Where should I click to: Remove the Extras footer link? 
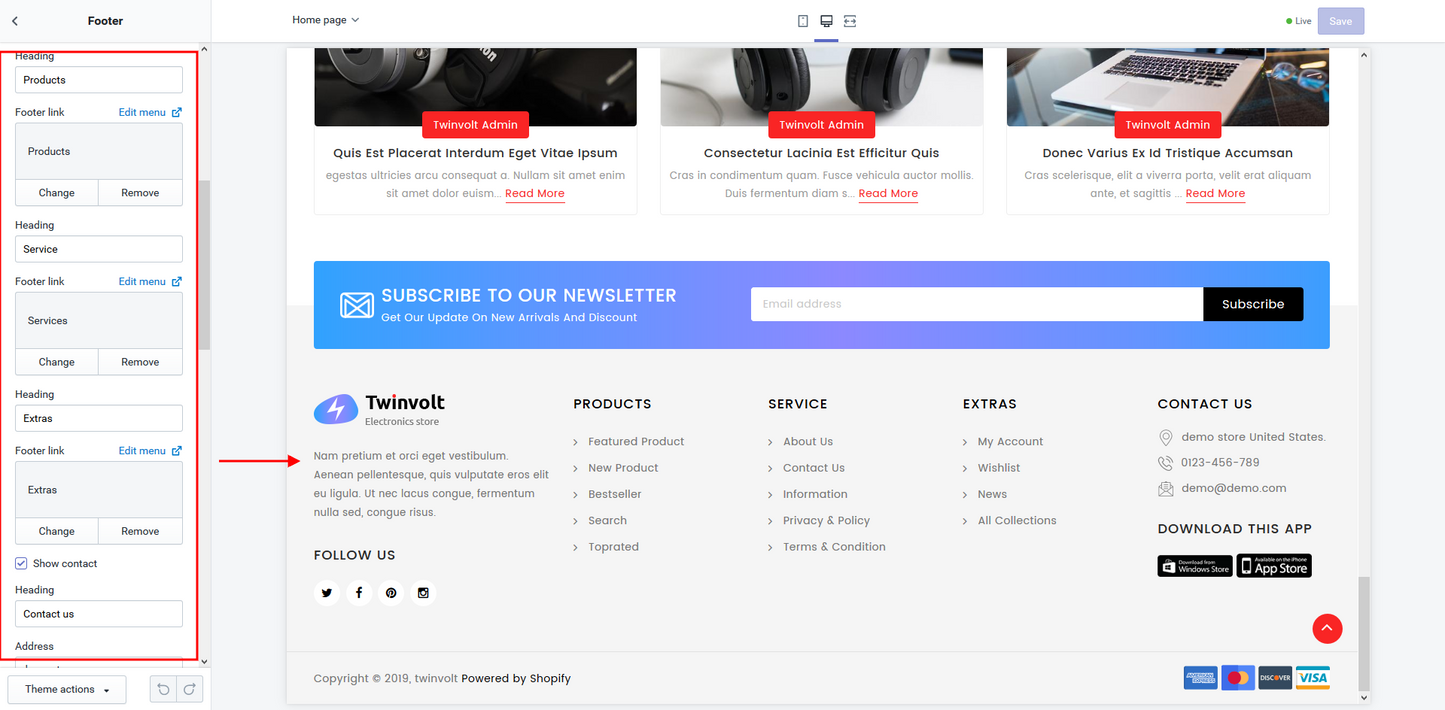pyautogui.click(x=140, y=531)
